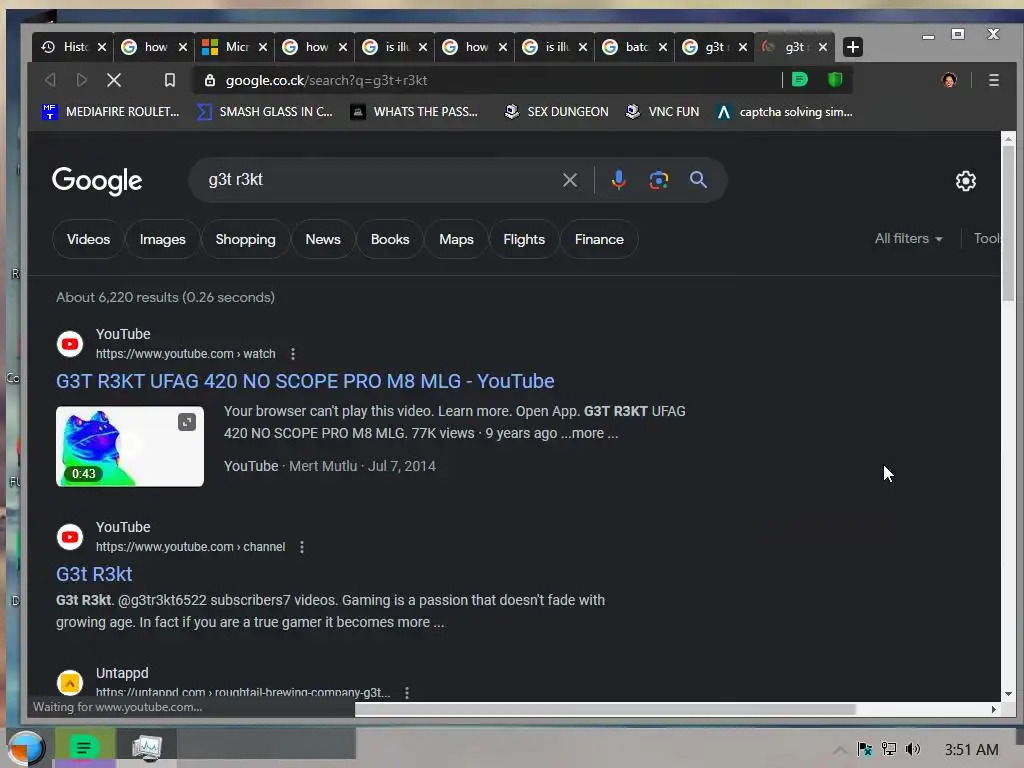This screenshot has height=768, width=1024.
Task: Open G3T R3KT UFAG 420 NO SCOPE link
Action: coord(305,381)
